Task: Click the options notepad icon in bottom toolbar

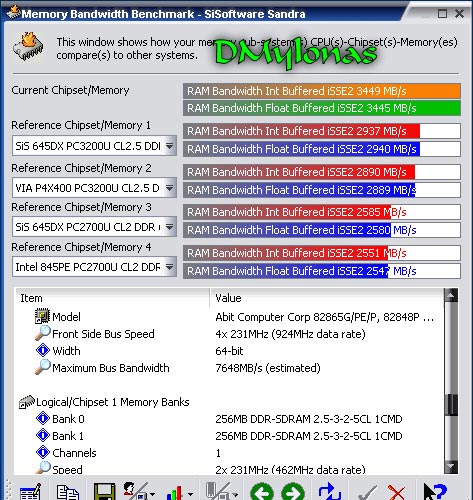Action: (x=30, y=492)
